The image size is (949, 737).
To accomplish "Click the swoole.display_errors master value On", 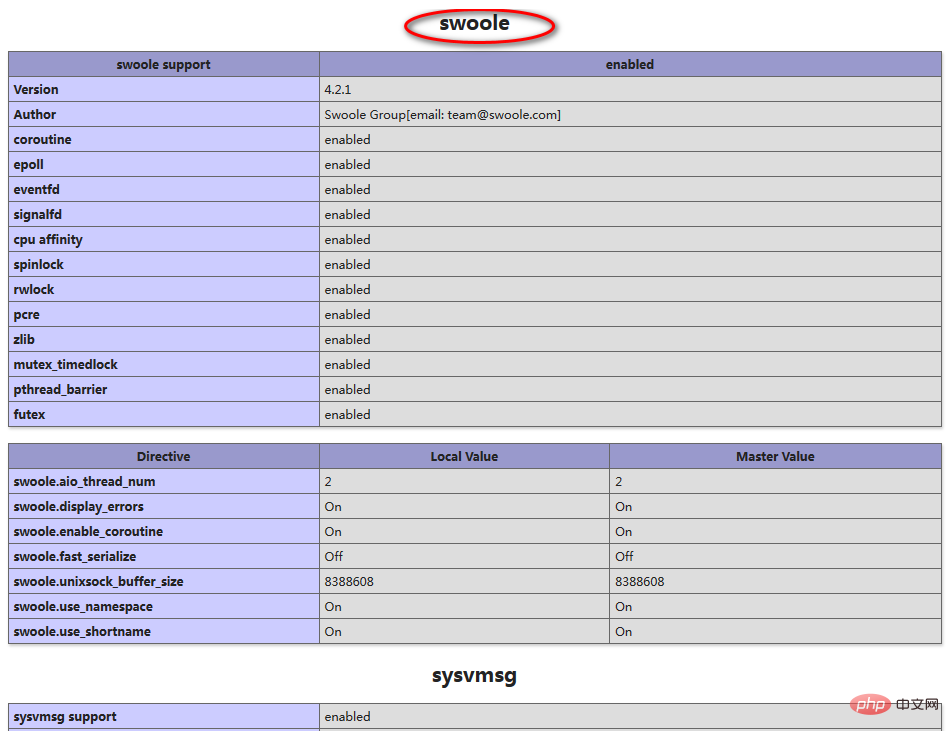I will pyautogui.click(x=624, y=507).
